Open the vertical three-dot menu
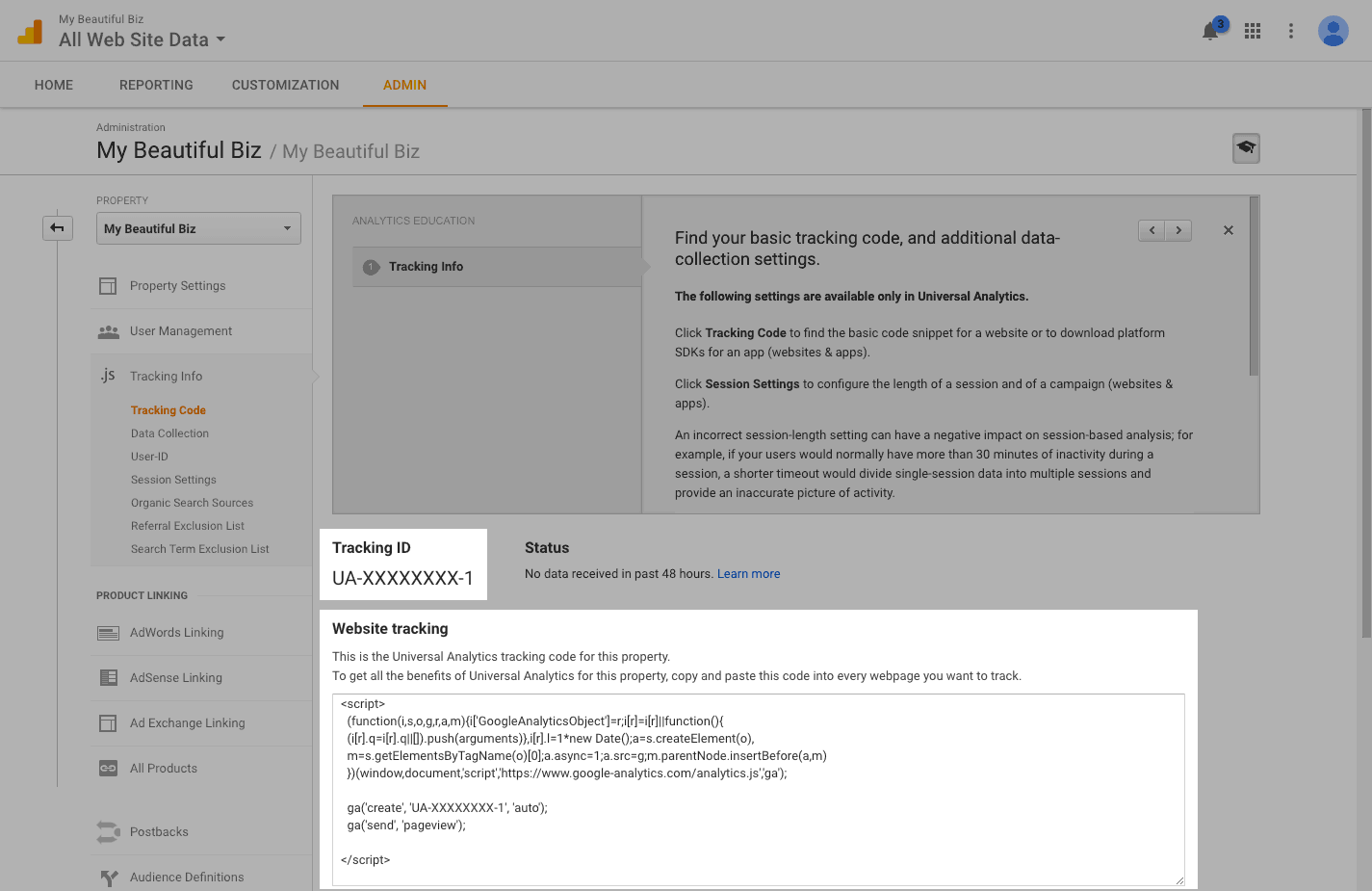 pos(1291,31)
